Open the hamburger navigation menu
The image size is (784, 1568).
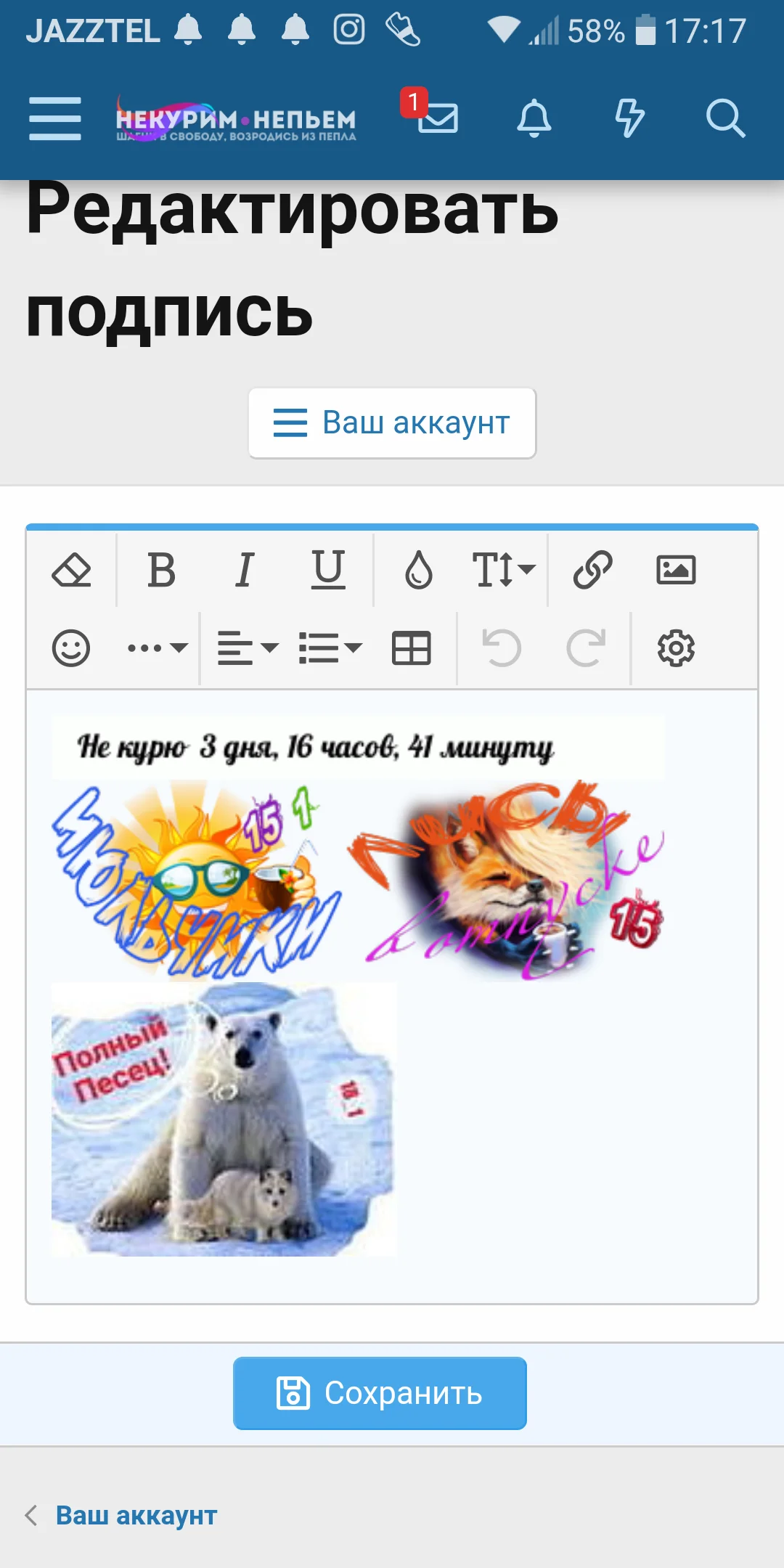(55, 118)
